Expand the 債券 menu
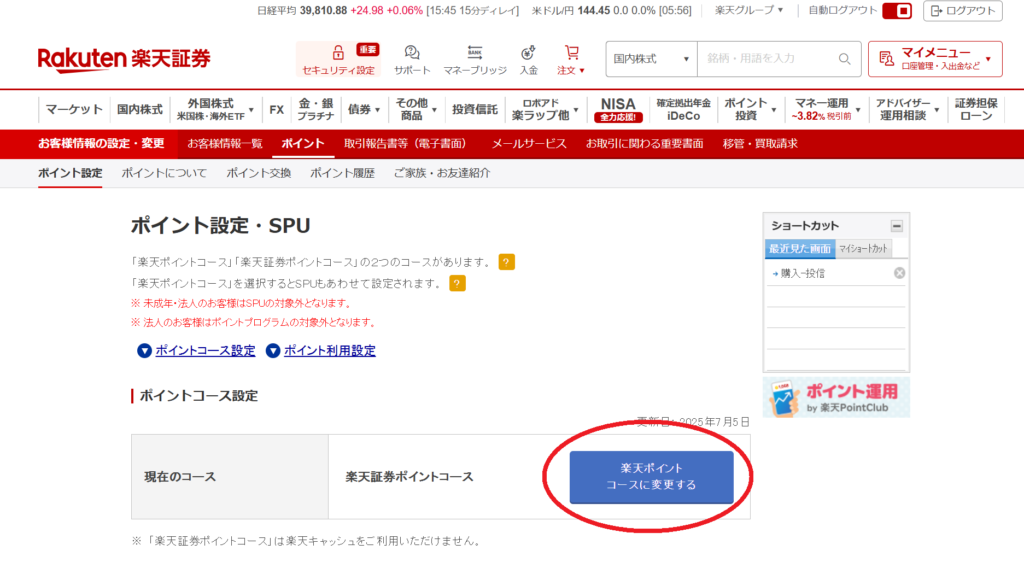 tap(364, 109)
